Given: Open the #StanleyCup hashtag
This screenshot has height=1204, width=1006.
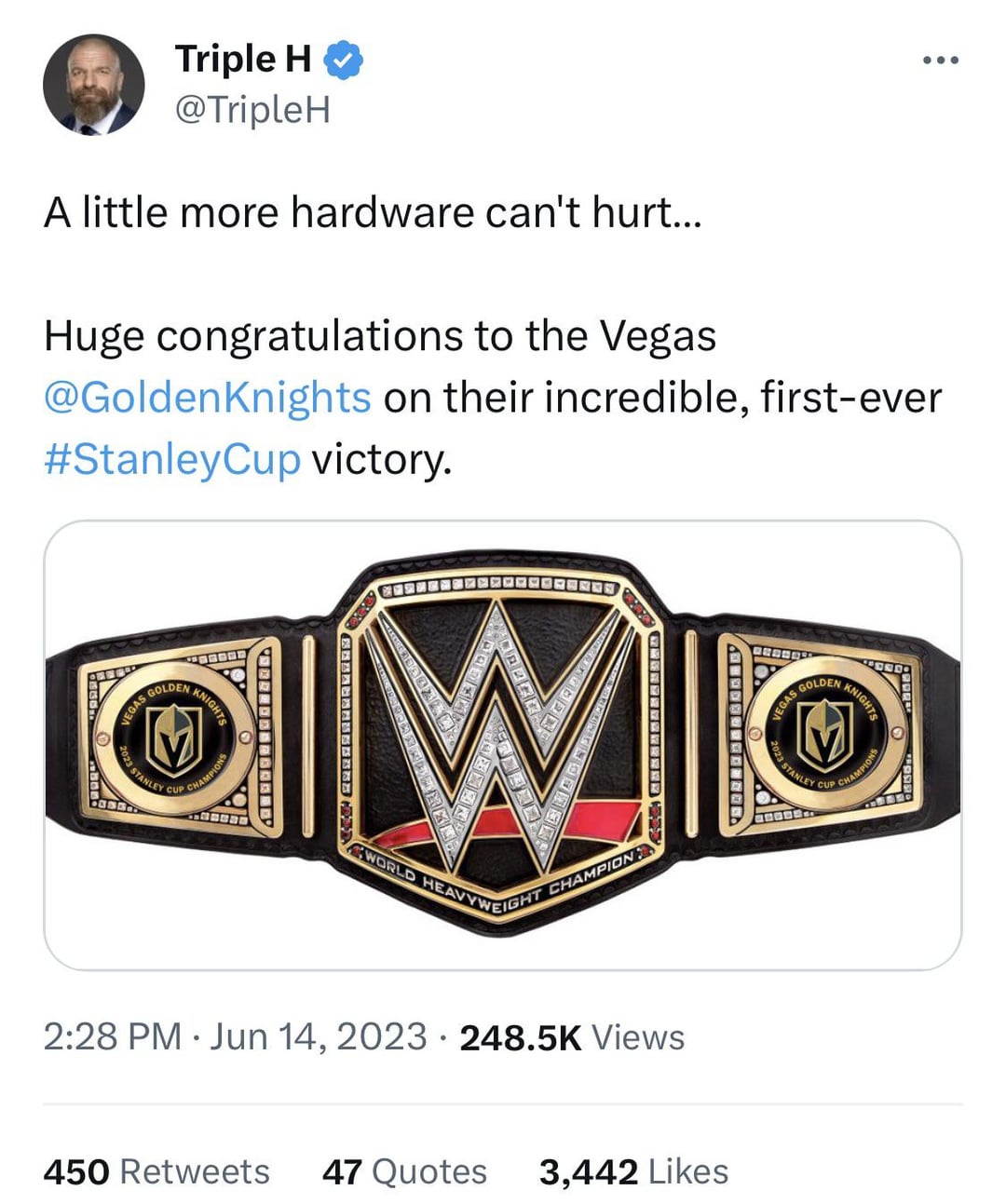Looking at the screenshot, I should click(172, 459).
